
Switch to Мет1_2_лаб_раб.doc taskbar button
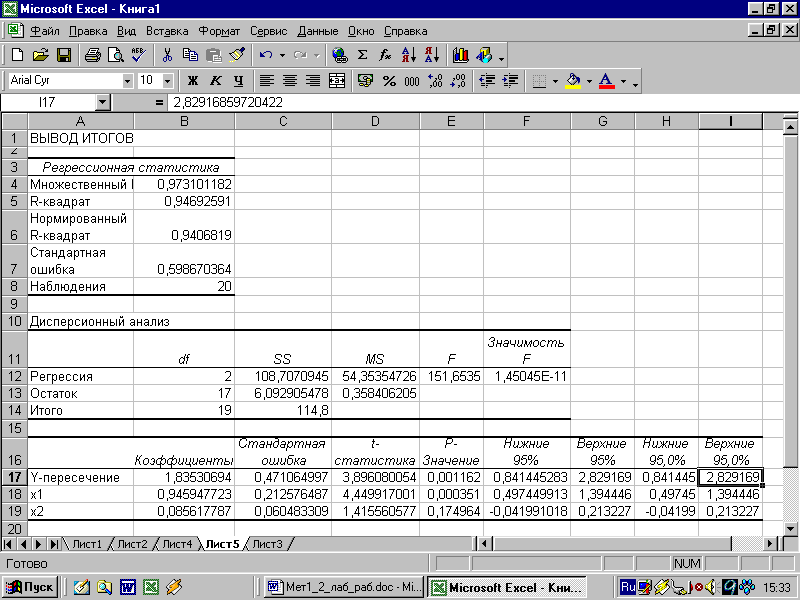point(344,587)
